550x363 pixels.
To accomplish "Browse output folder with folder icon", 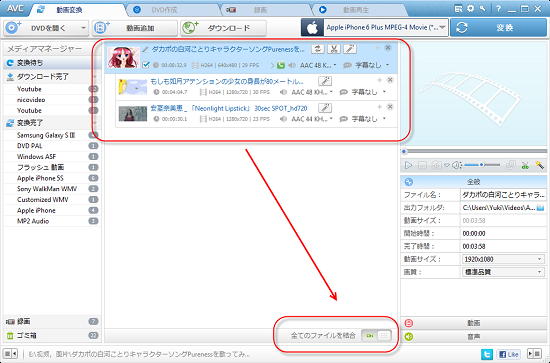I will [541, 208].
